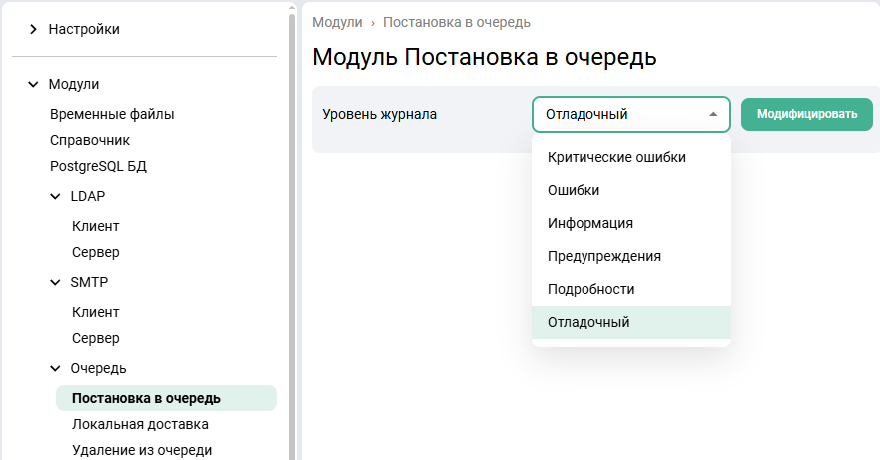Collapse the Модули tree chevron
The width and height of the screenshot is (880, 460).
tap(33, 85)
